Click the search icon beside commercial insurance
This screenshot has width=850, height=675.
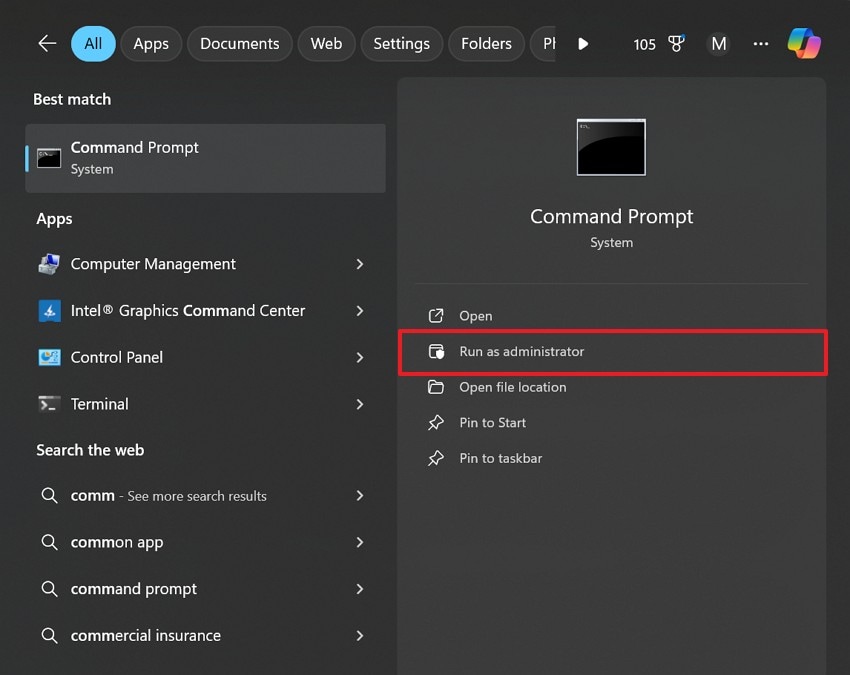click(48, 635)
